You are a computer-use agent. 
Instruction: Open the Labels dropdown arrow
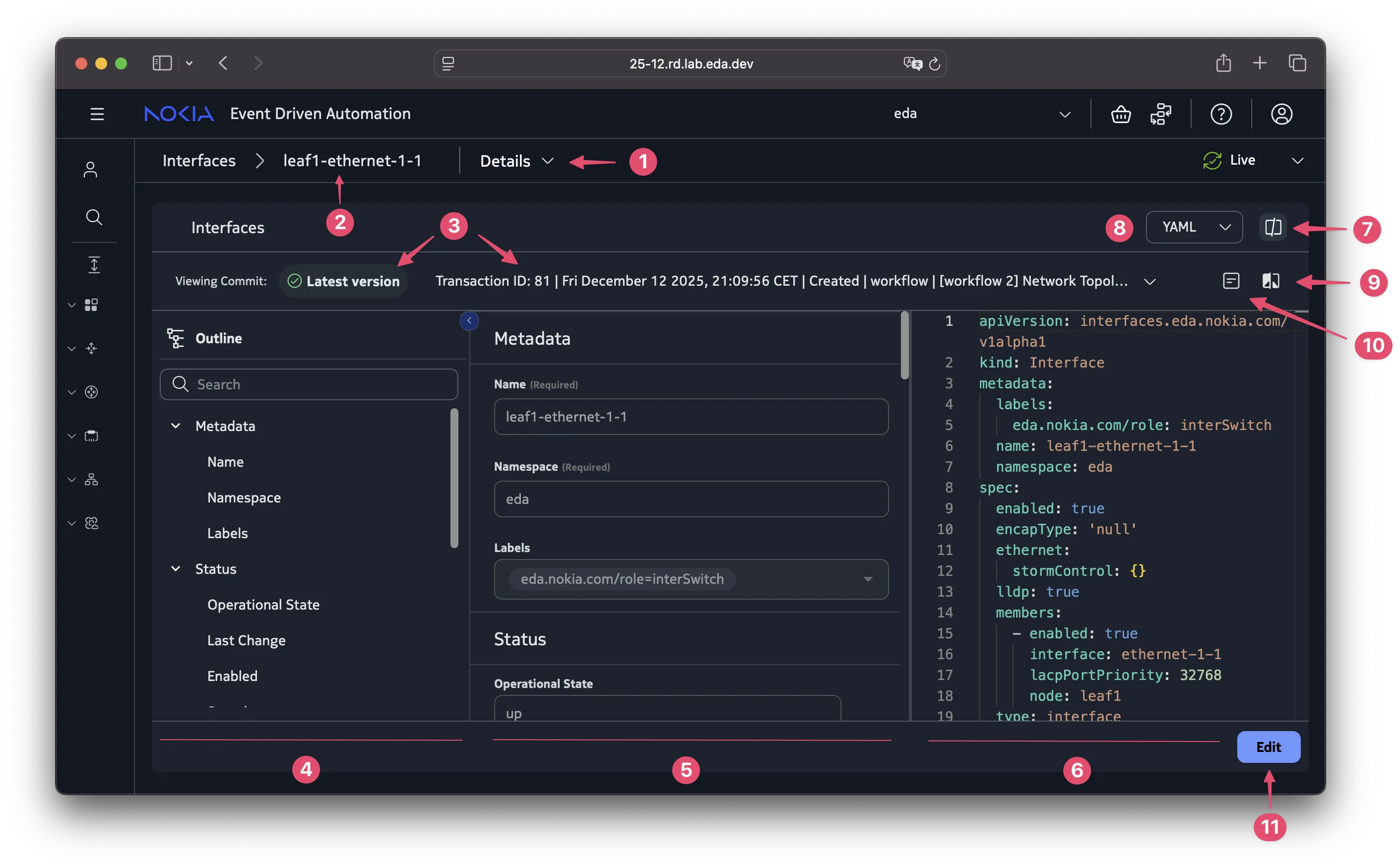867,579
